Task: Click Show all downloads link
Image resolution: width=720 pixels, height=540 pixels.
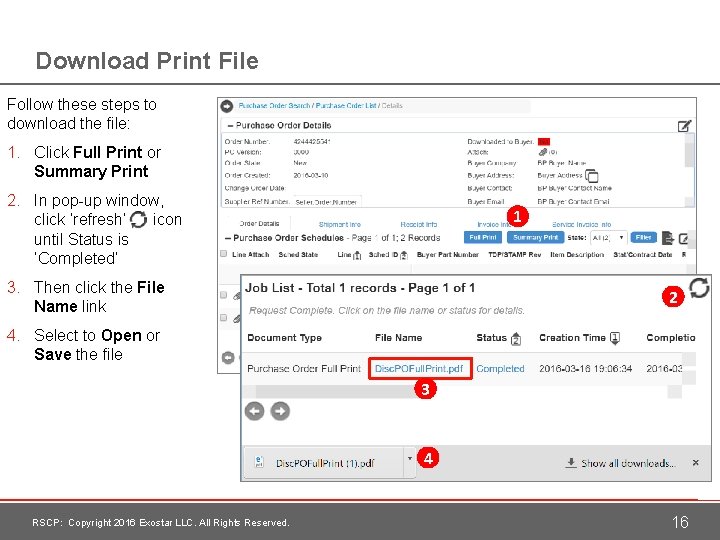Action: pos(620,463)
